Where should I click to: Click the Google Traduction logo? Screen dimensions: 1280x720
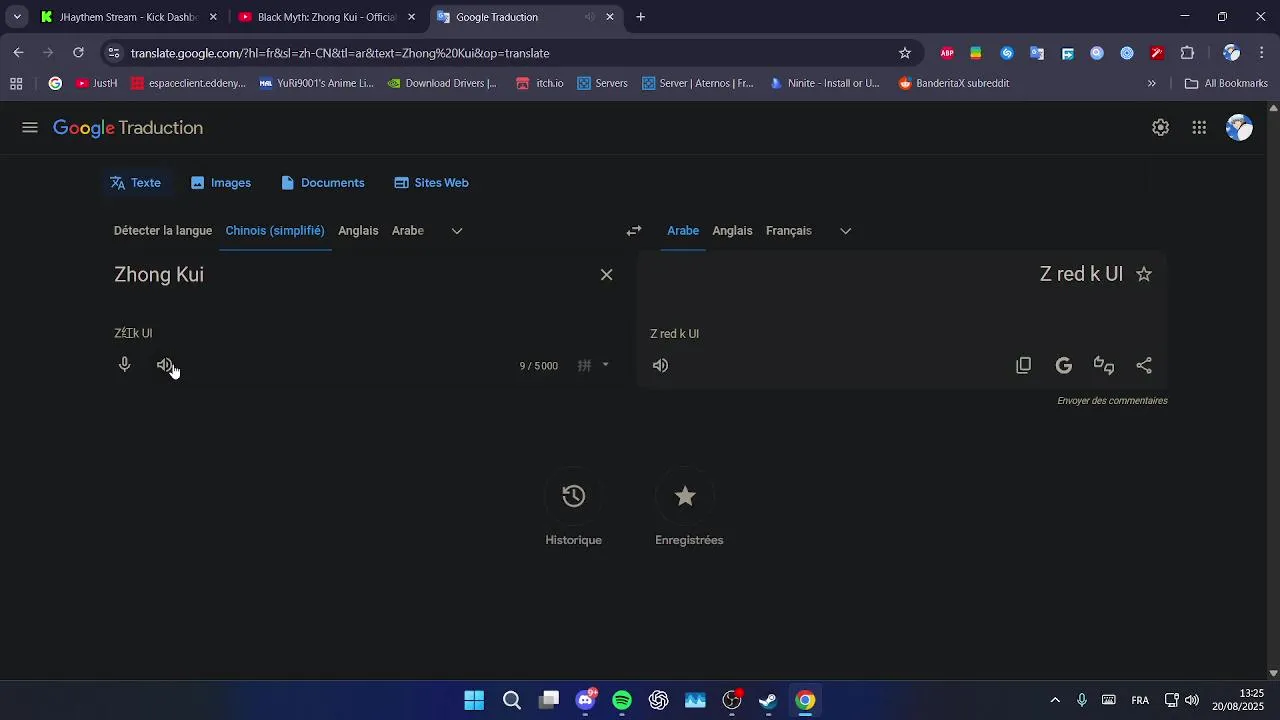pos(128,128)
